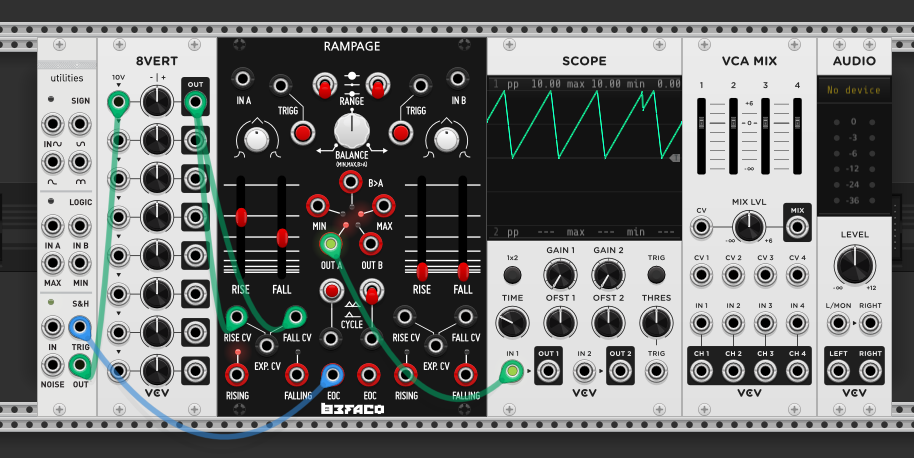Toggle the Scope TRIG button
Screen dimensions: 914x458
tap(656, 274)
